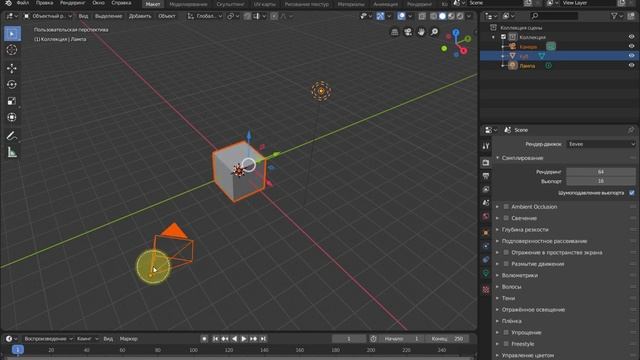Open the View Layer properties tab icon
The image size is (640, 360).
[x=486, y=189]
